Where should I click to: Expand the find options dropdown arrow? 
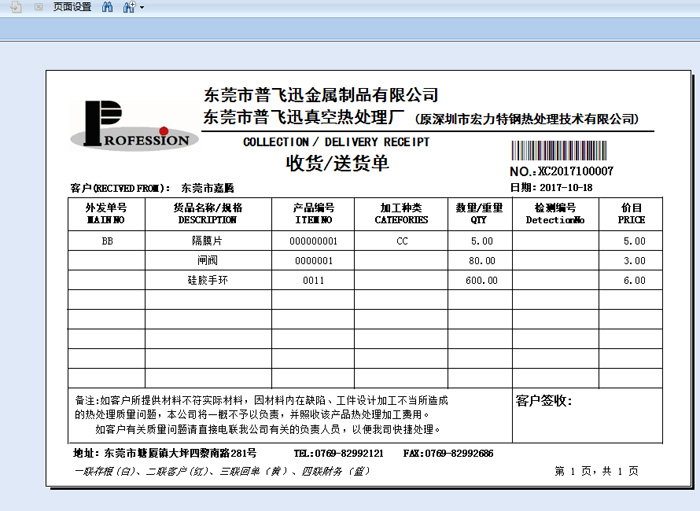[x=142, y=7]
